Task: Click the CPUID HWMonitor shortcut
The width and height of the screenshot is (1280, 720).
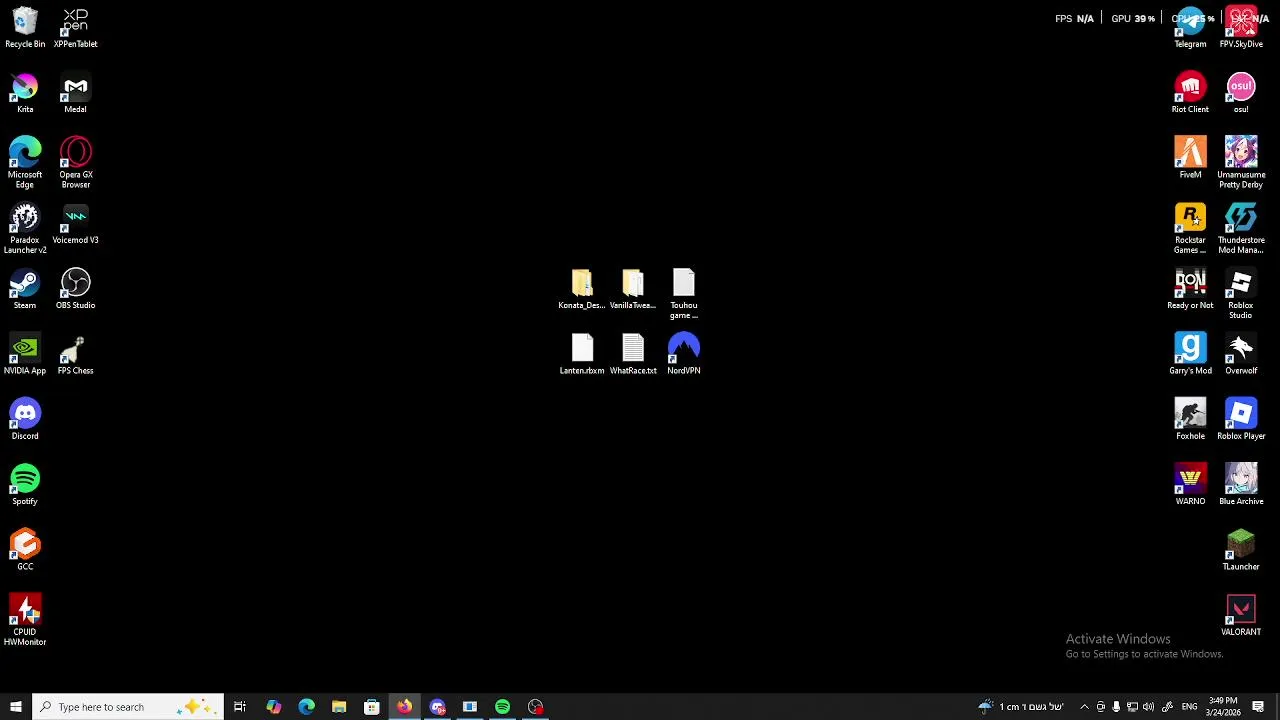Action: 25,620
